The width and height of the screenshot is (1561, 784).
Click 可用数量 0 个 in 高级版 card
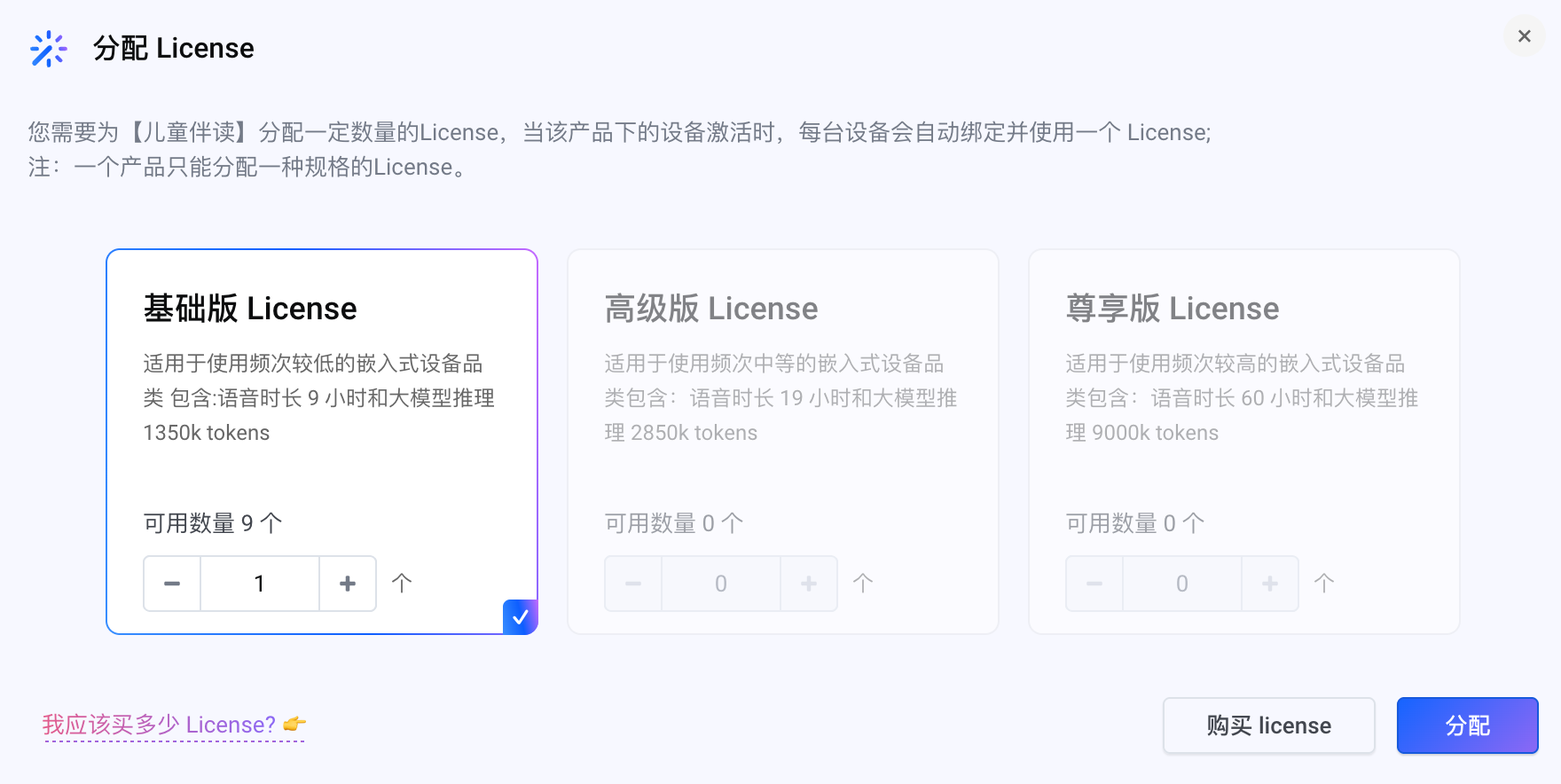coord(674,523)
